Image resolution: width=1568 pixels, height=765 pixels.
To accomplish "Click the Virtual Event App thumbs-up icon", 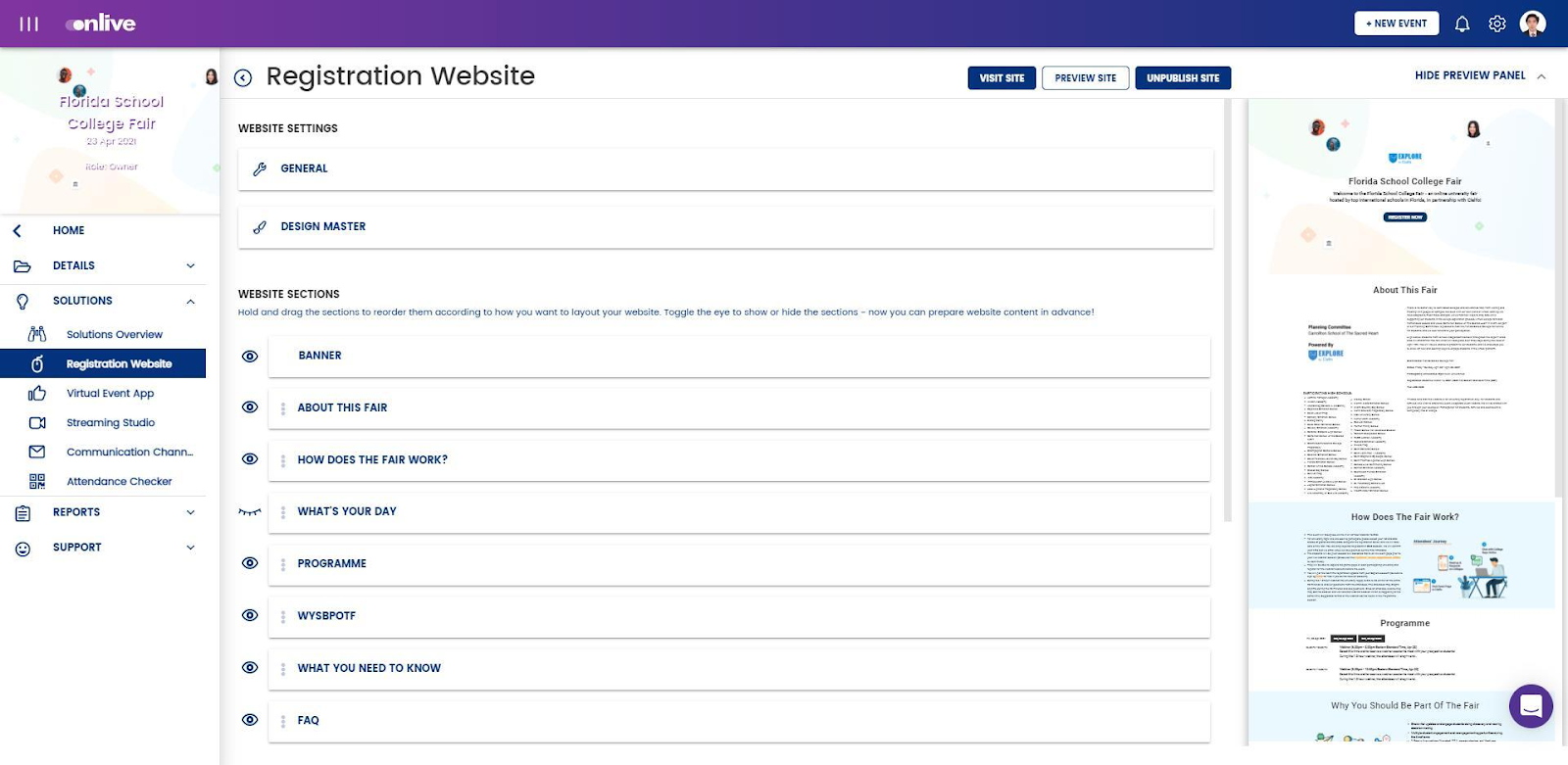I will point(37,394).
